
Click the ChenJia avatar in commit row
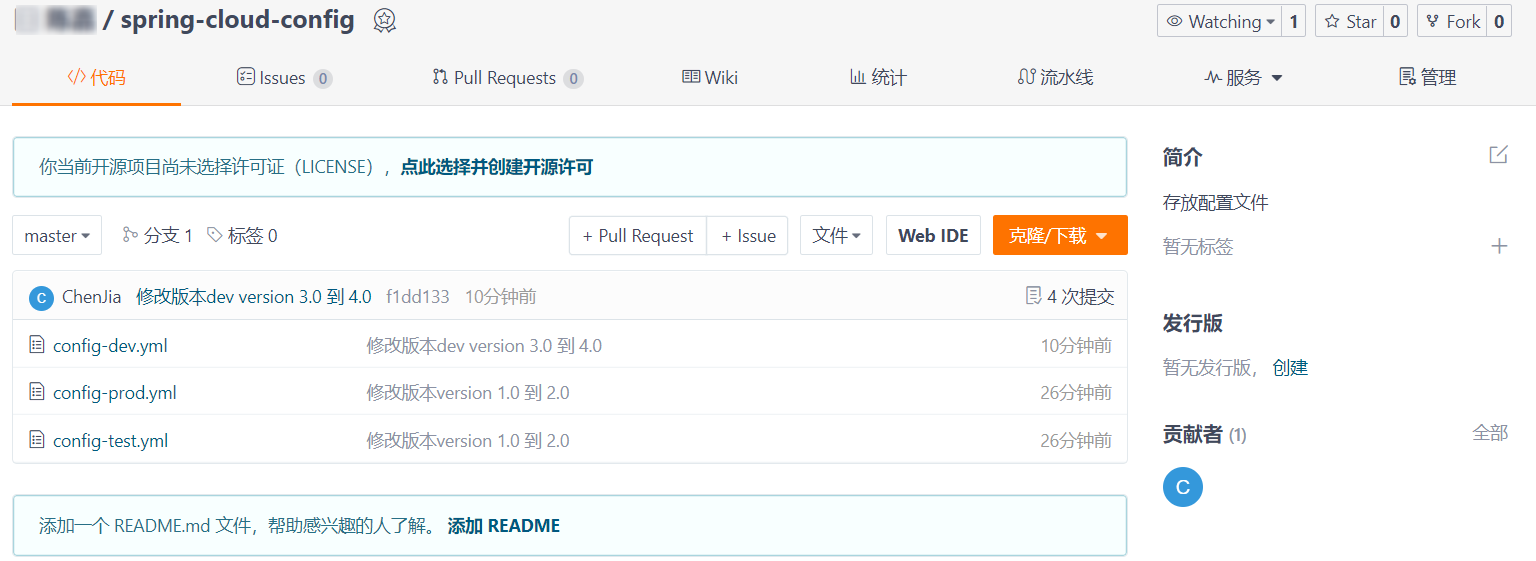coord(41,297)
